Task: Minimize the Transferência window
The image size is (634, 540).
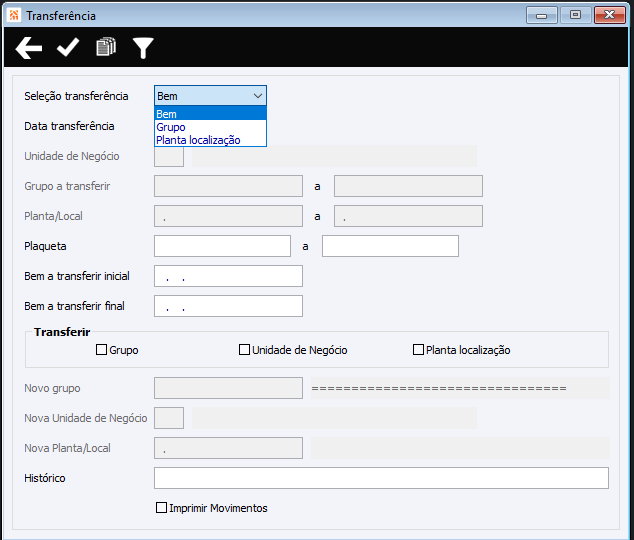Action: pyautogui.click(x=542, y=15)
